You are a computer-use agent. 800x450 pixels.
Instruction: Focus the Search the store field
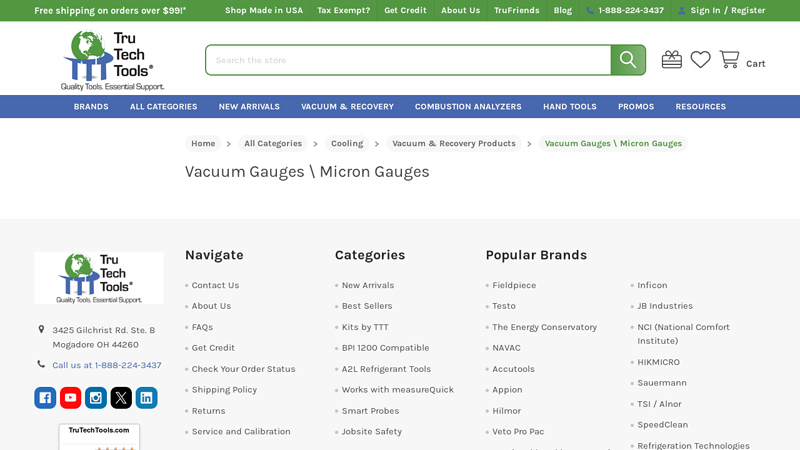coord(408,60)
